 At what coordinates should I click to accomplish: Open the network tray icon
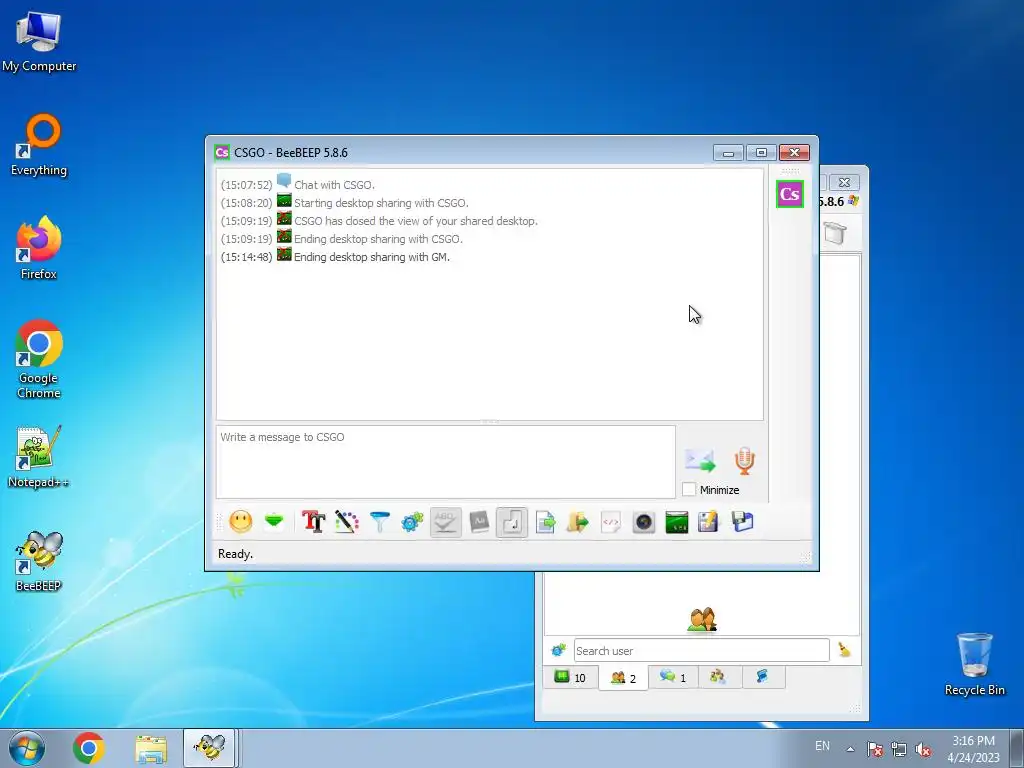pos(899,749)
